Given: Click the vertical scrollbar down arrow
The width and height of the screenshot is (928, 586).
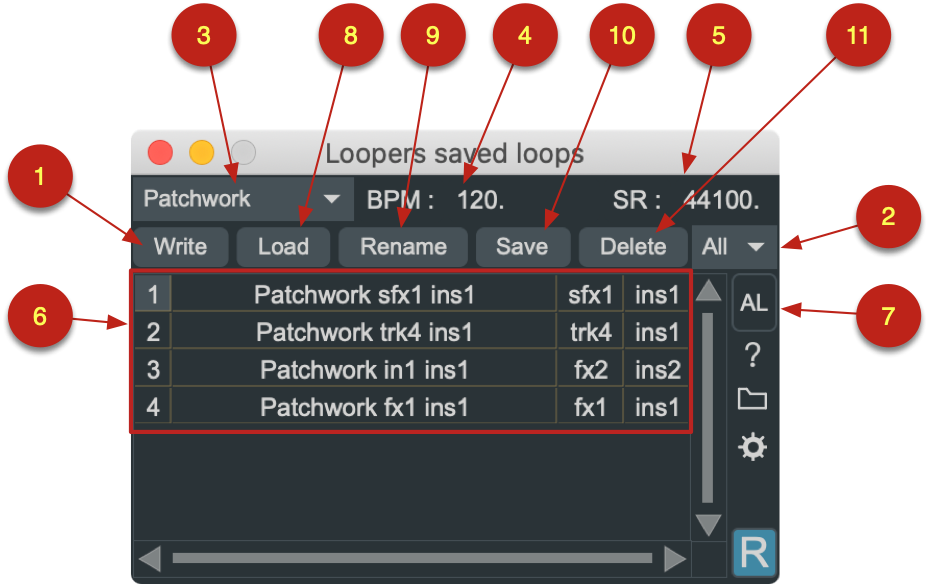Looking at the screenshot, I should (708, 525).
